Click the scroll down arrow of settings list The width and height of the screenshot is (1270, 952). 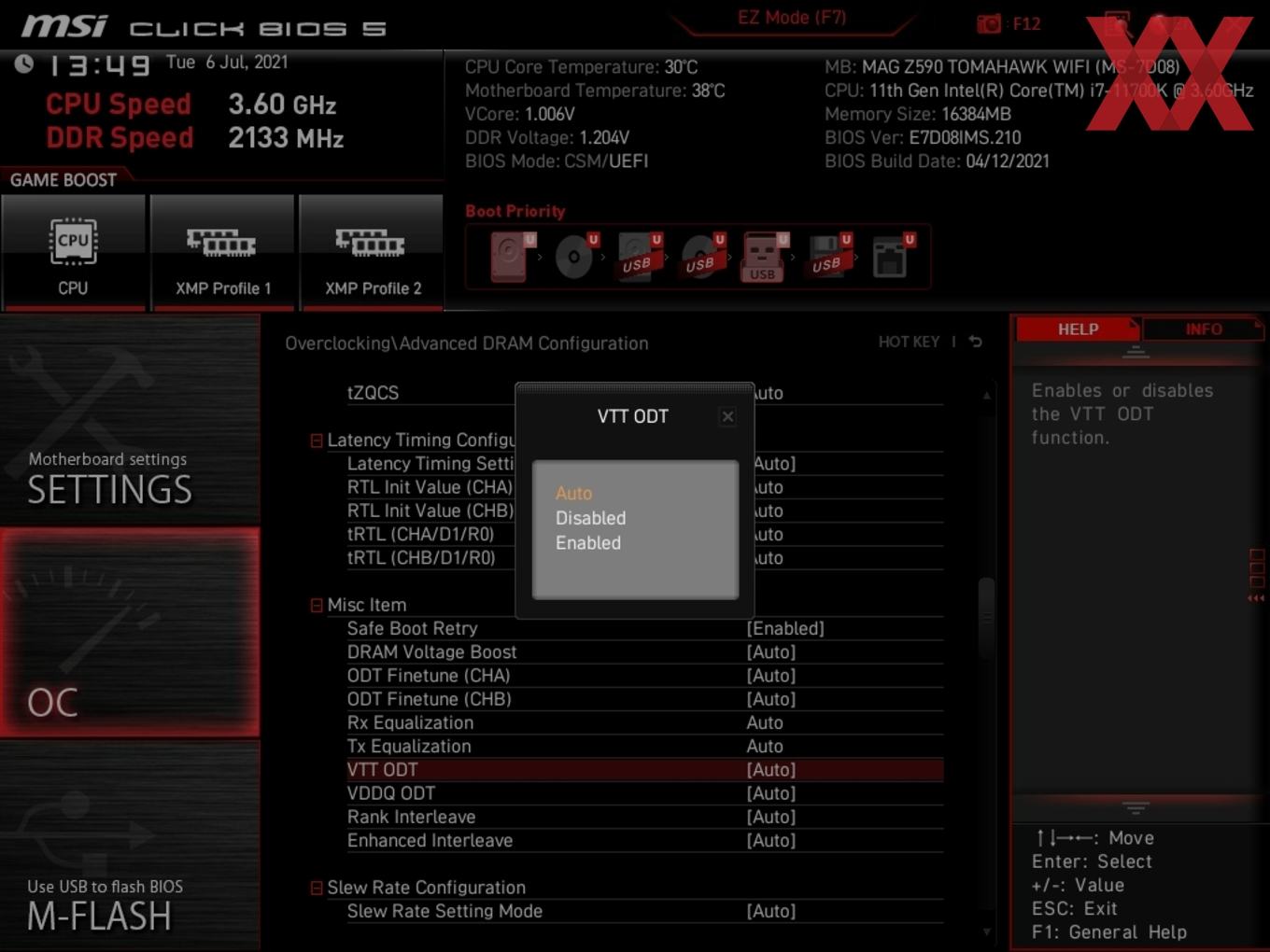tap(987, 931)
